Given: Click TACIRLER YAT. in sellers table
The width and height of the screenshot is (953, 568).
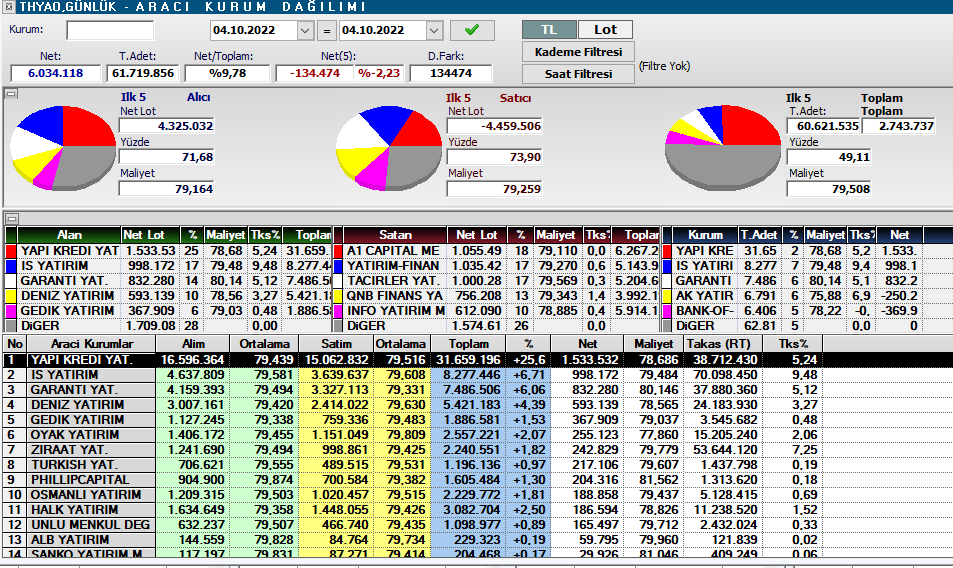Looking at the screenshot, I should click(x=393, y=281).
